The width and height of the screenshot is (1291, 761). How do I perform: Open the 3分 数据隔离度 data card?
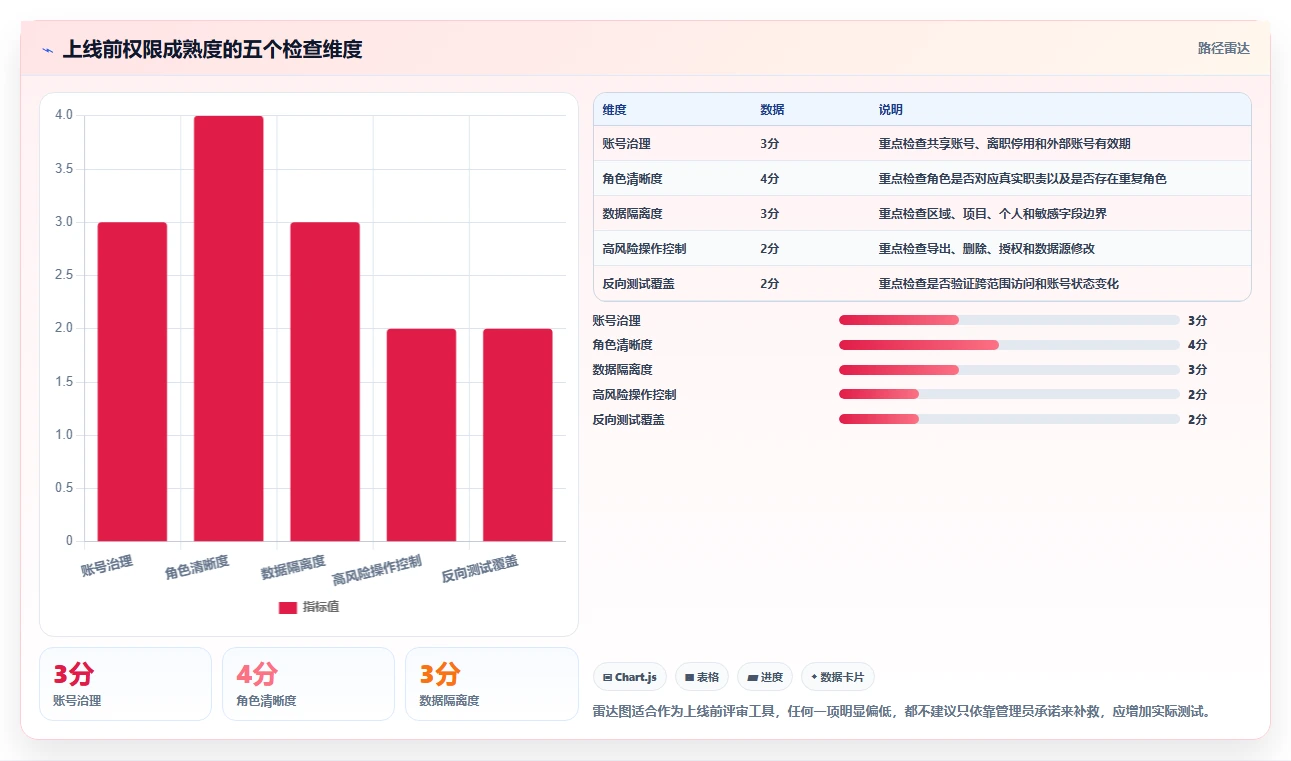492,684
